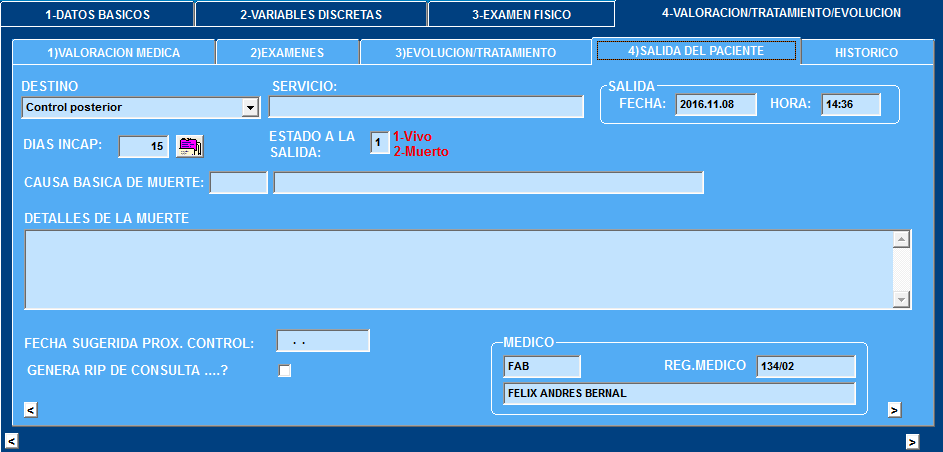943x452 pixels.
Task: Open the 2-VARIABLES DISCRETAS tab
Action: (311, 14)
